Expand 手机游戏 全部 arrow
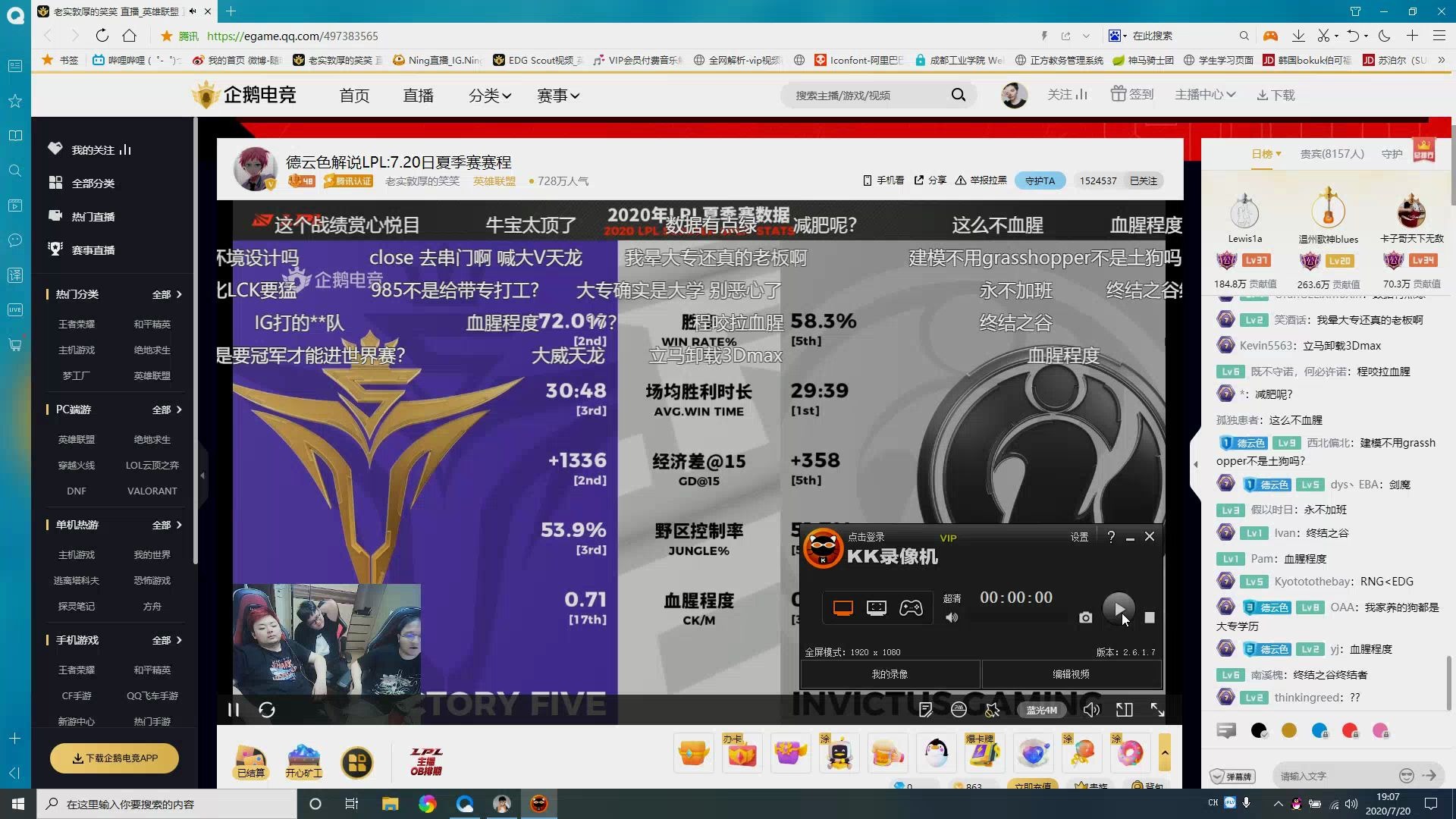Screen dimensions: 1456x819 tap(168, 640)
